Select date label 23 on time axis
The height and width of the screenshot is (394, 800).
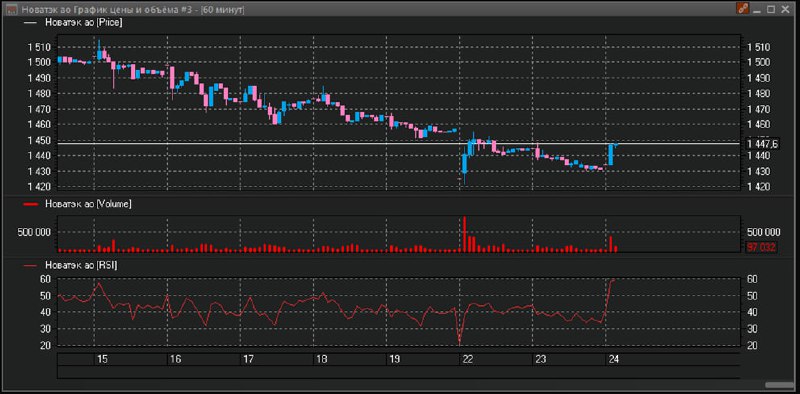(x=540, y=359)
